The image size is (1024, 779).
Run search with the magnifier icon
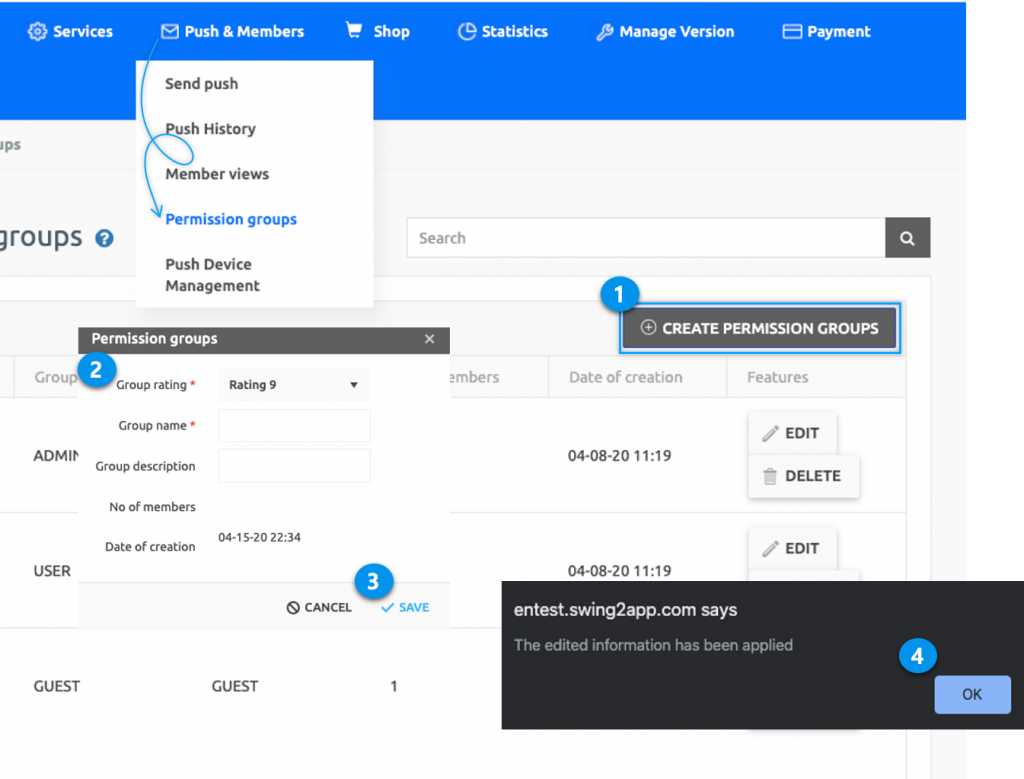pyautogui.click(x=906, y=237)
